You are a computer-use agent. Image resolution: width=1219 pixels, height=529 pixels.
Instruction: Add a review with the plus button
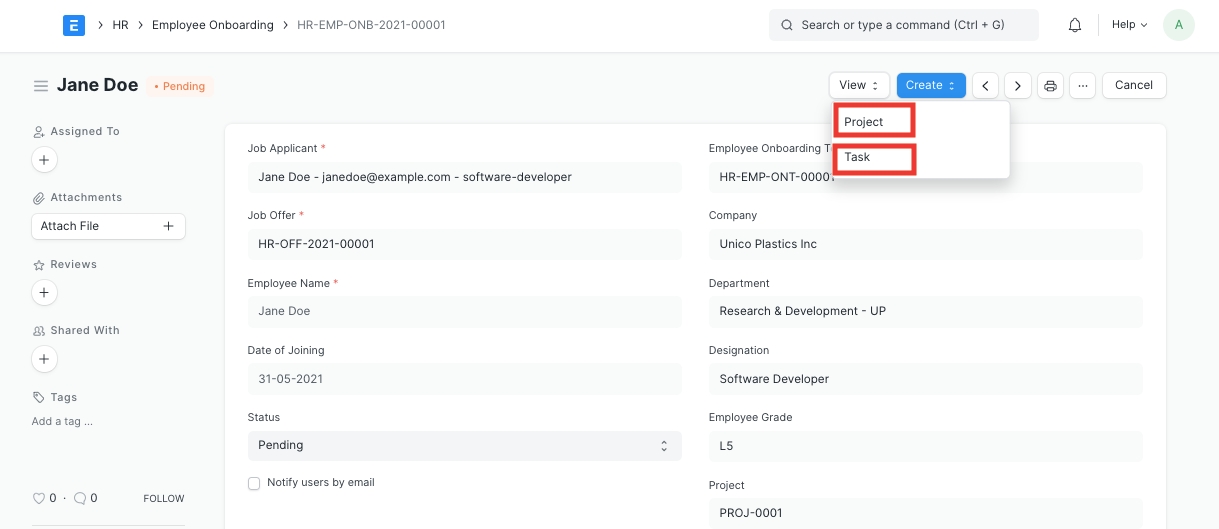44,292
